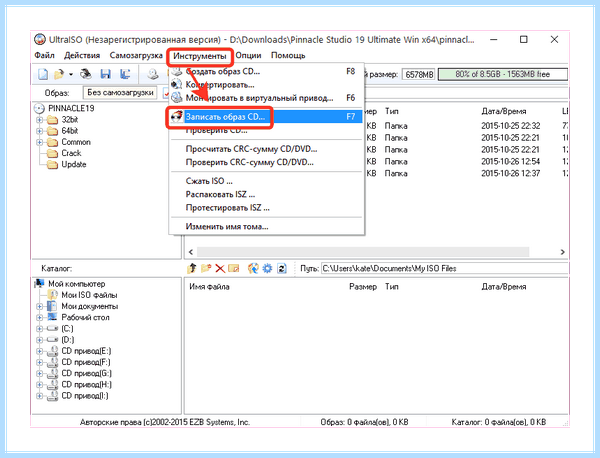Click the refresh icon in catalog toolbar
600x458 pixels.
(282, 269)
